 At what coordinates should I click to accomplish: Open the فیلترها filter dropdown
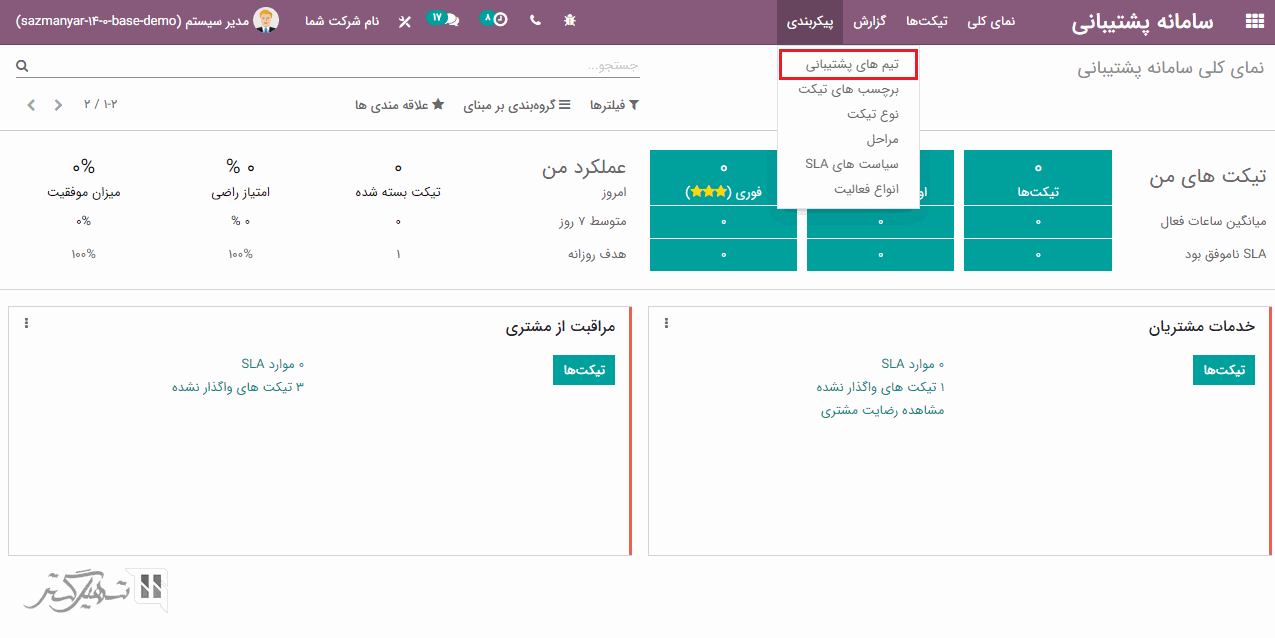pyautogui.click(x=614, y=105)
